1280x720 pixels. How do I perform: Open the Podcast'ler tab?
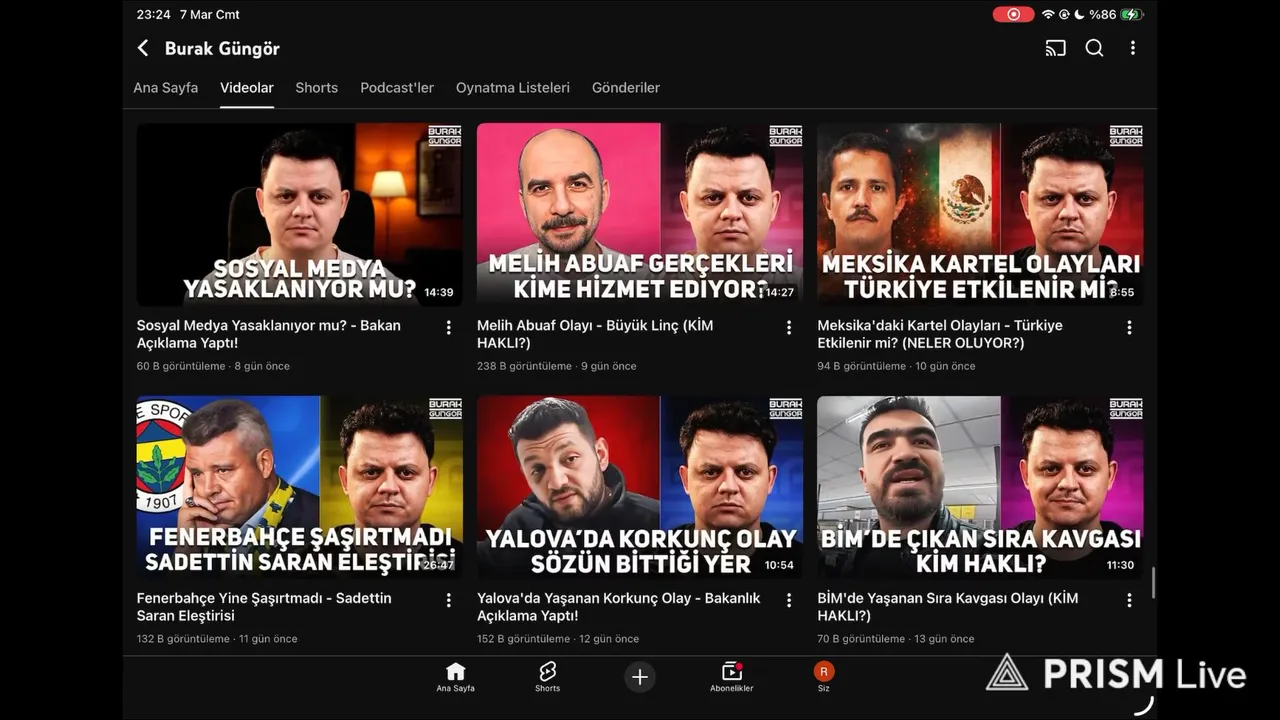pyautogui.click(x=397, y=88)
